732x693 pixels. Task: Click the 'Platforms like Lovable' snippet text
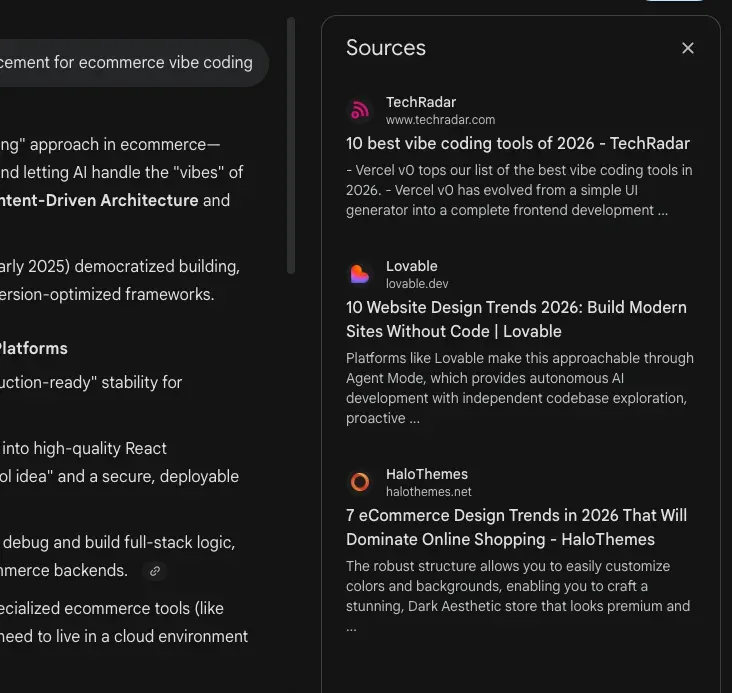coord(520,388)
